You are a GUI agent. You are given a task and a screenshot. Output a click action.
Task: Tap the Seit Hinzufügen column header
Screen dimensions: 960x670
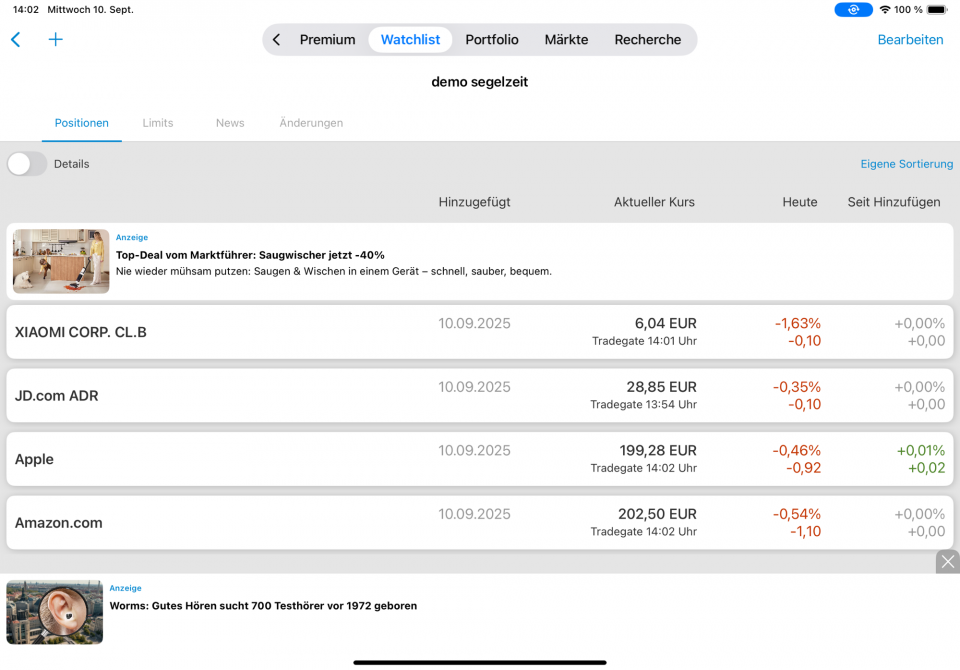(893, 202)
